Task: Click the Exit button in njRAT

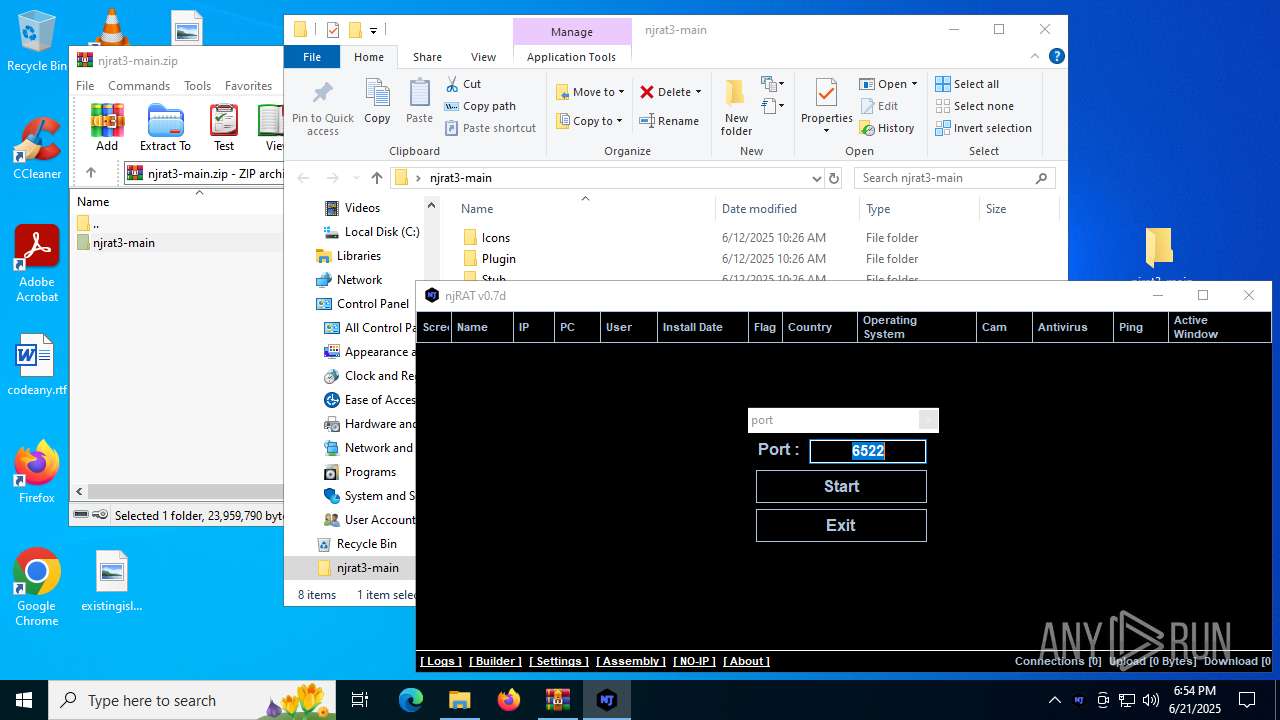Action: 841,525
